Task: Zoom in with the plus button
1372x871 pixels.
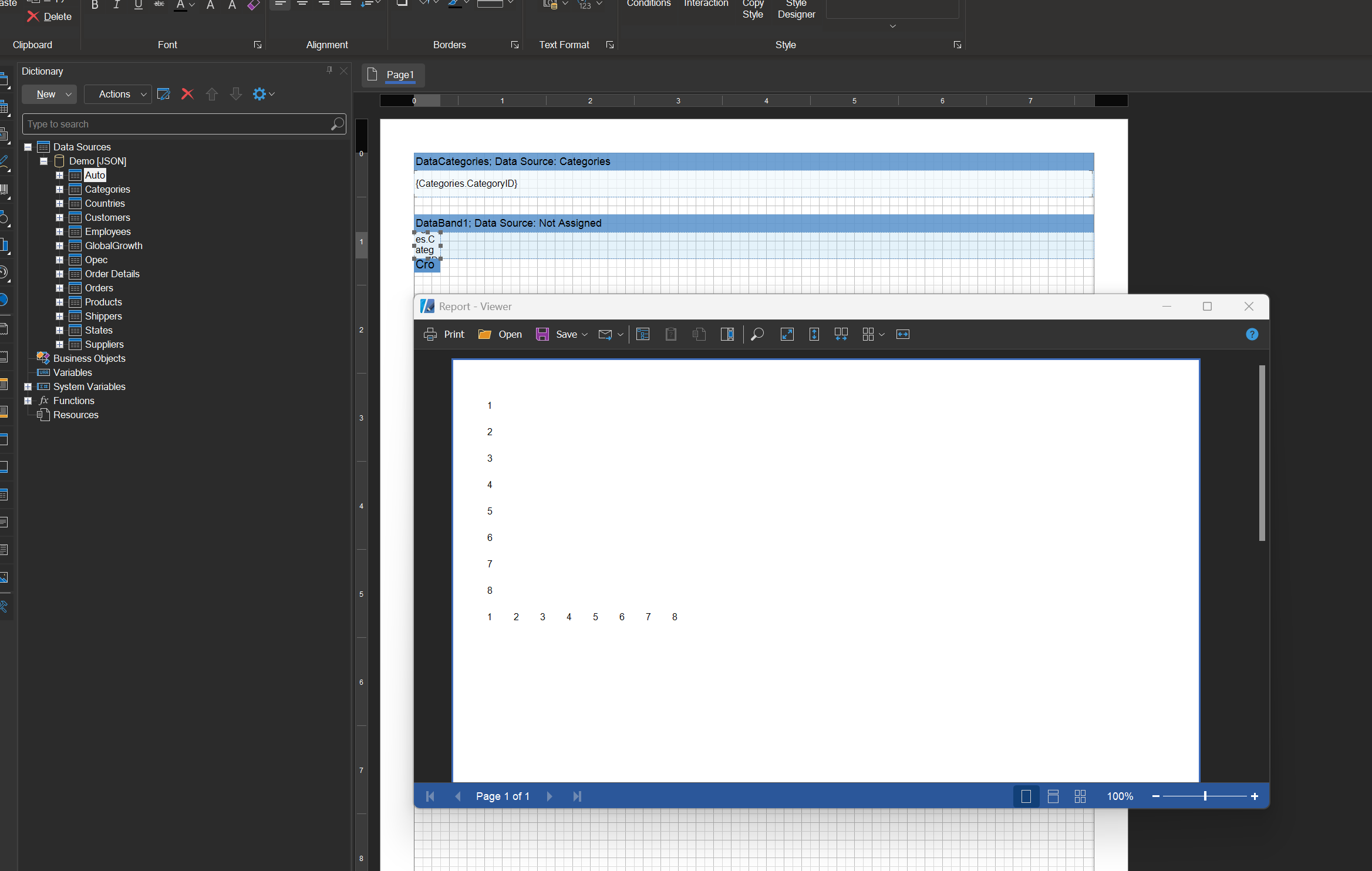Action: 1255,796
